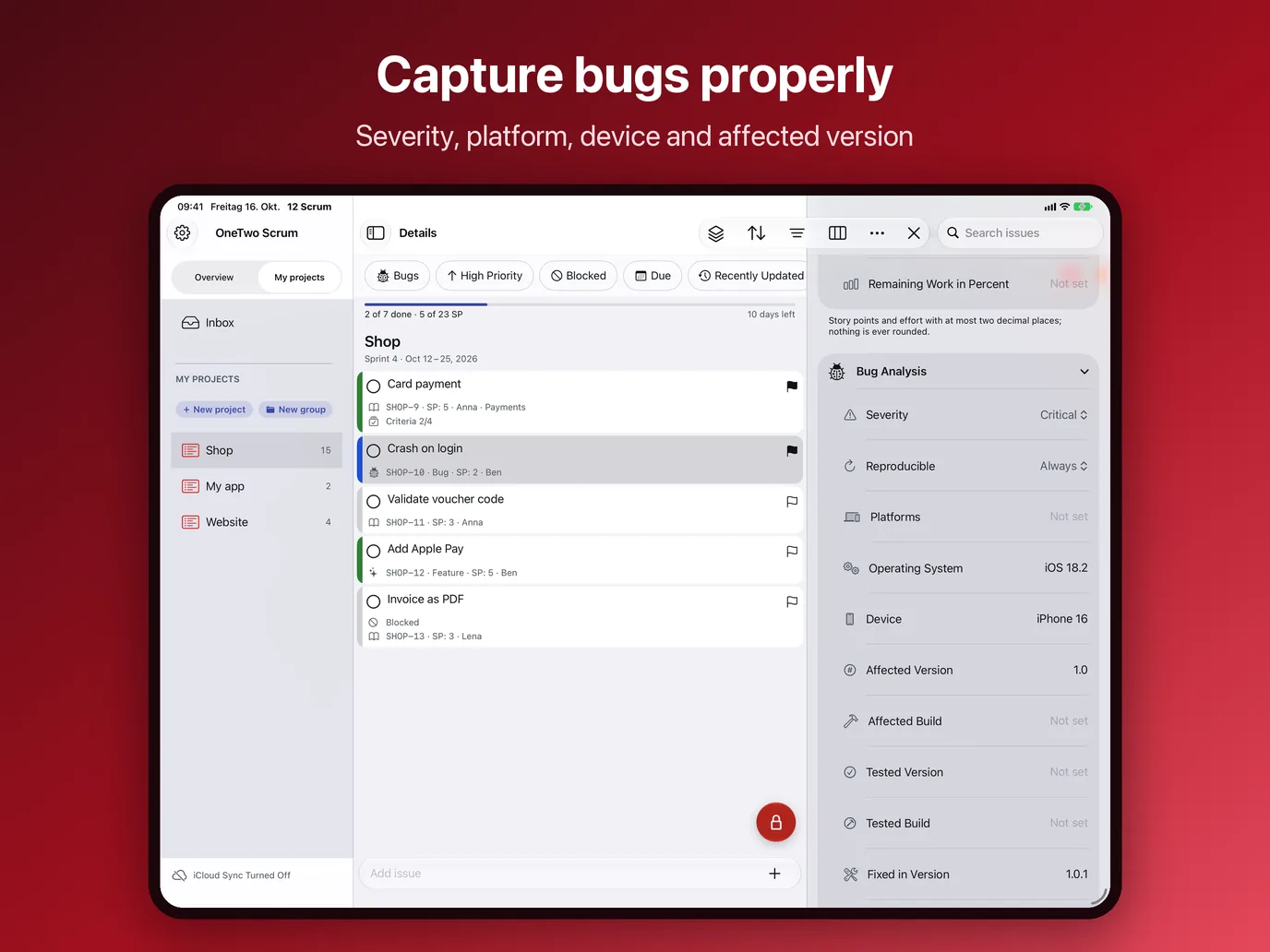
Task: Open settings gear next to OneTwo Scrum
Action: click(183, 233)
